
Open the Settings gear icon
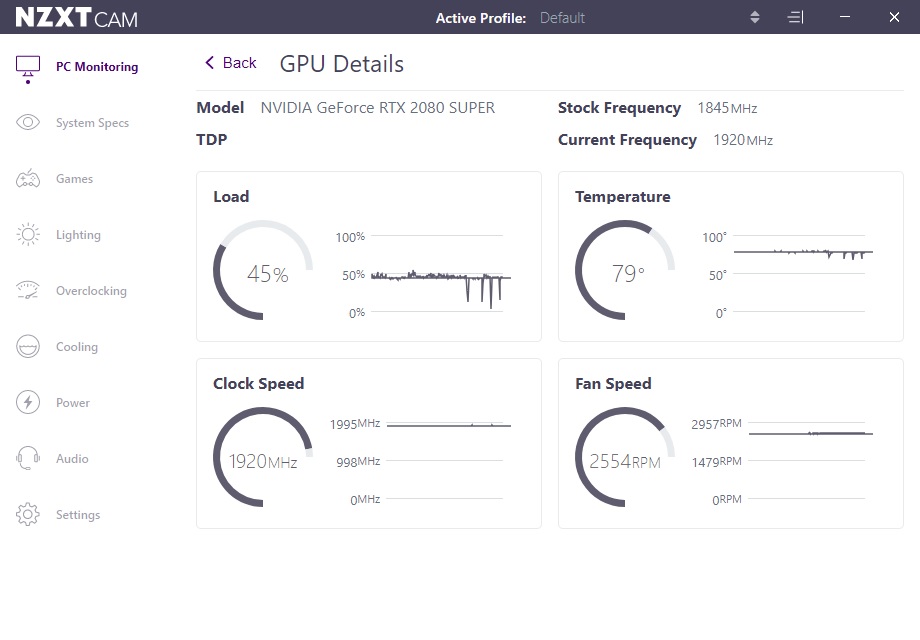(28, 514)
